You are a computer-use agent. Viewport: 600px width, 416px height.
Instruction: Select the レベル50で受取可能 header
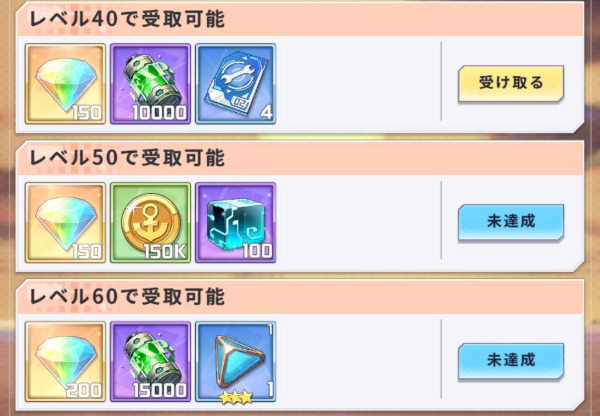point(127,158)
